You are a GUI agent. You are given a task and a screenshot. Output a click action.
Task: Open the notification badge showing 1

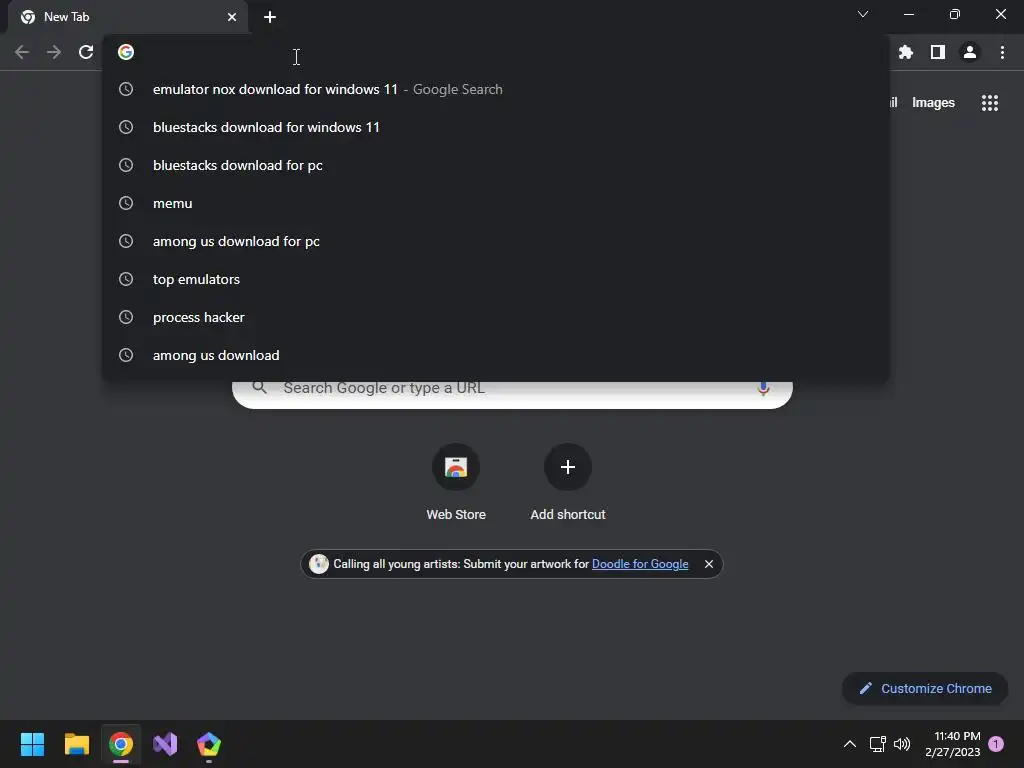click(x=996, y=744)
